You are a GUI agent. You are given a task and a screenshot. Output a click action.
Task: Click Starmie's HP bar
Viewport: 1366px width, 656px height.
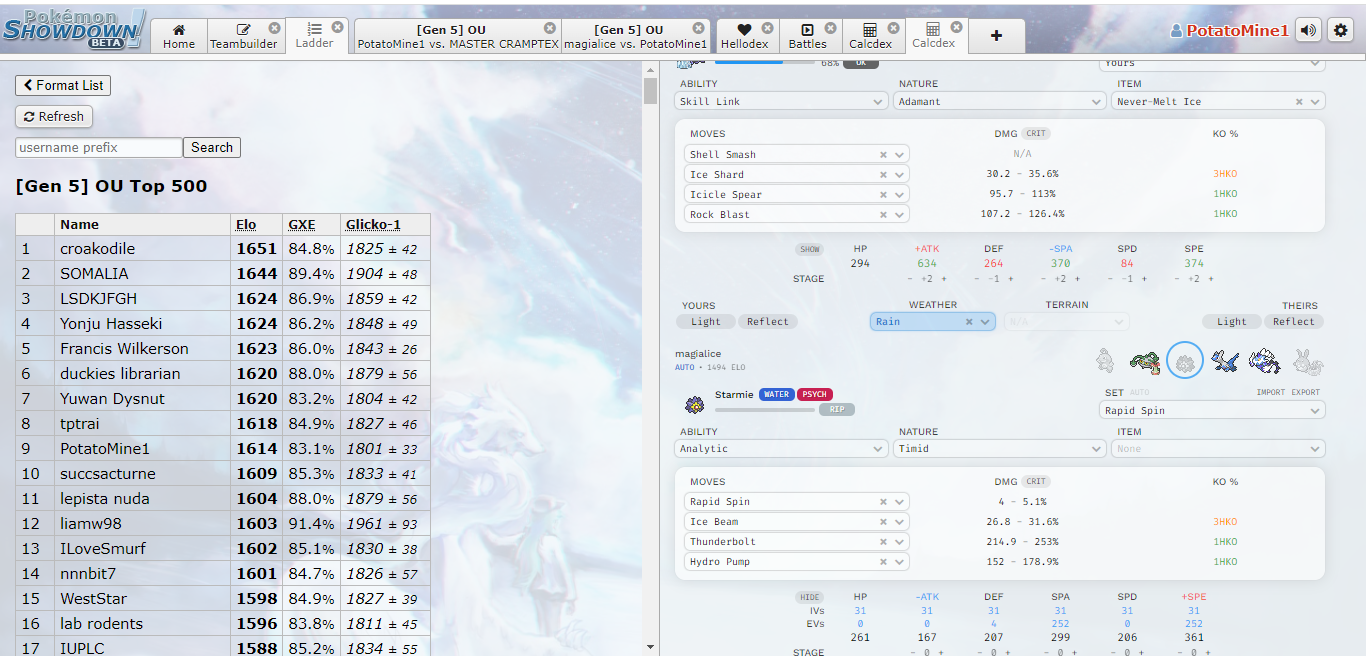(765, 410)
